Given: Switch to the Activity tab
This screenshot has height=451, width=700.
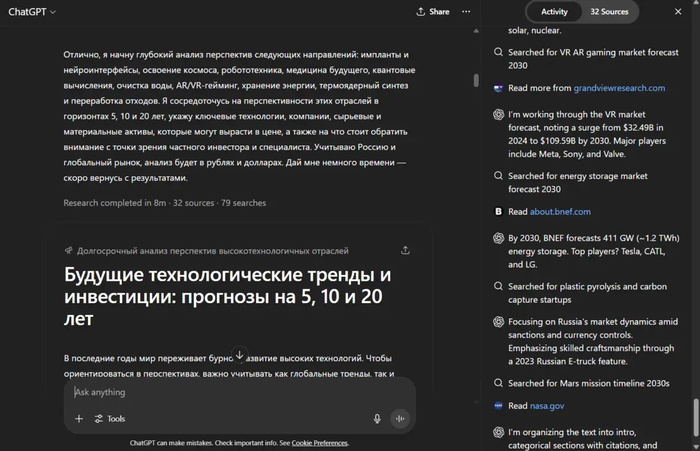Looking at the screenshot, I should coord(554,12).
